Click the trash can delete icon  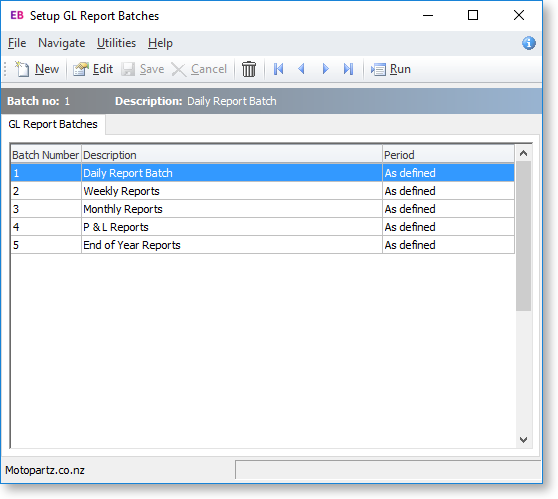pyautogui.click(x=249, y=69)
